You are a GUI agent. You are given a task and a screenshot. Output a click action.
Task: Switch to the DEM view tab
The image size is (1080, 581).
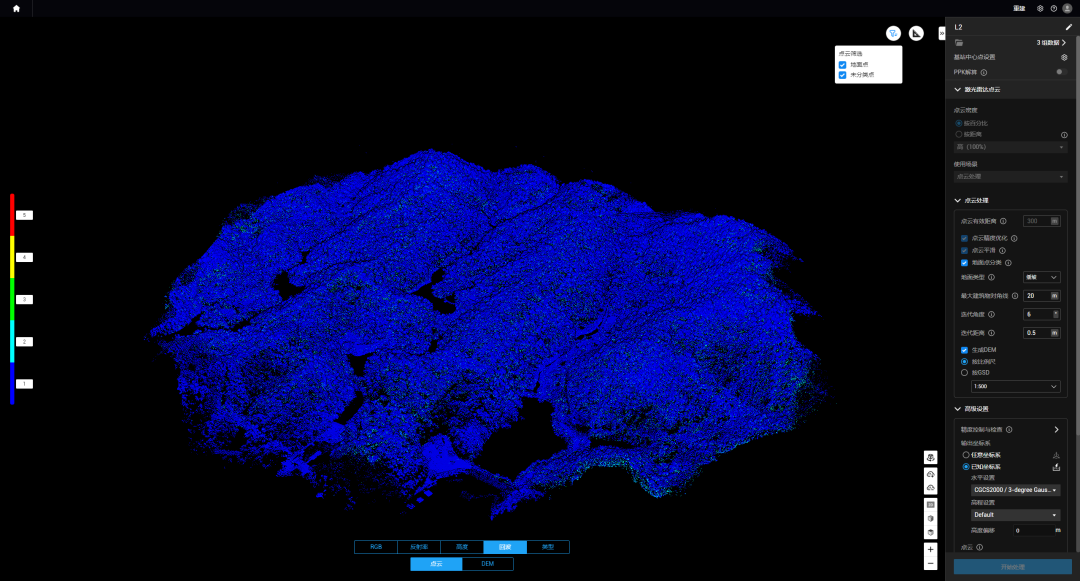click(488, 564)
